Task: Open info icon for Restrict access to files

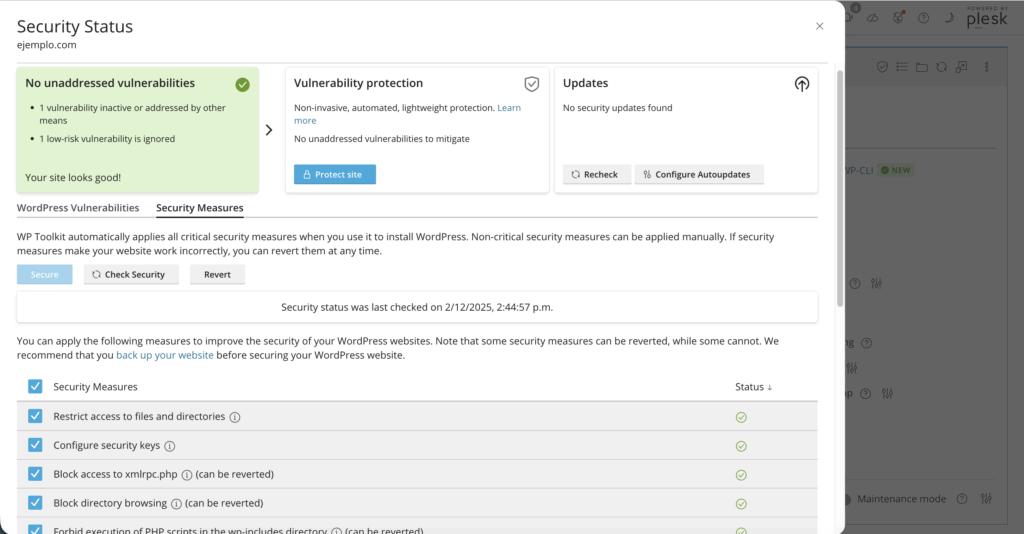Action: [235, 417]
